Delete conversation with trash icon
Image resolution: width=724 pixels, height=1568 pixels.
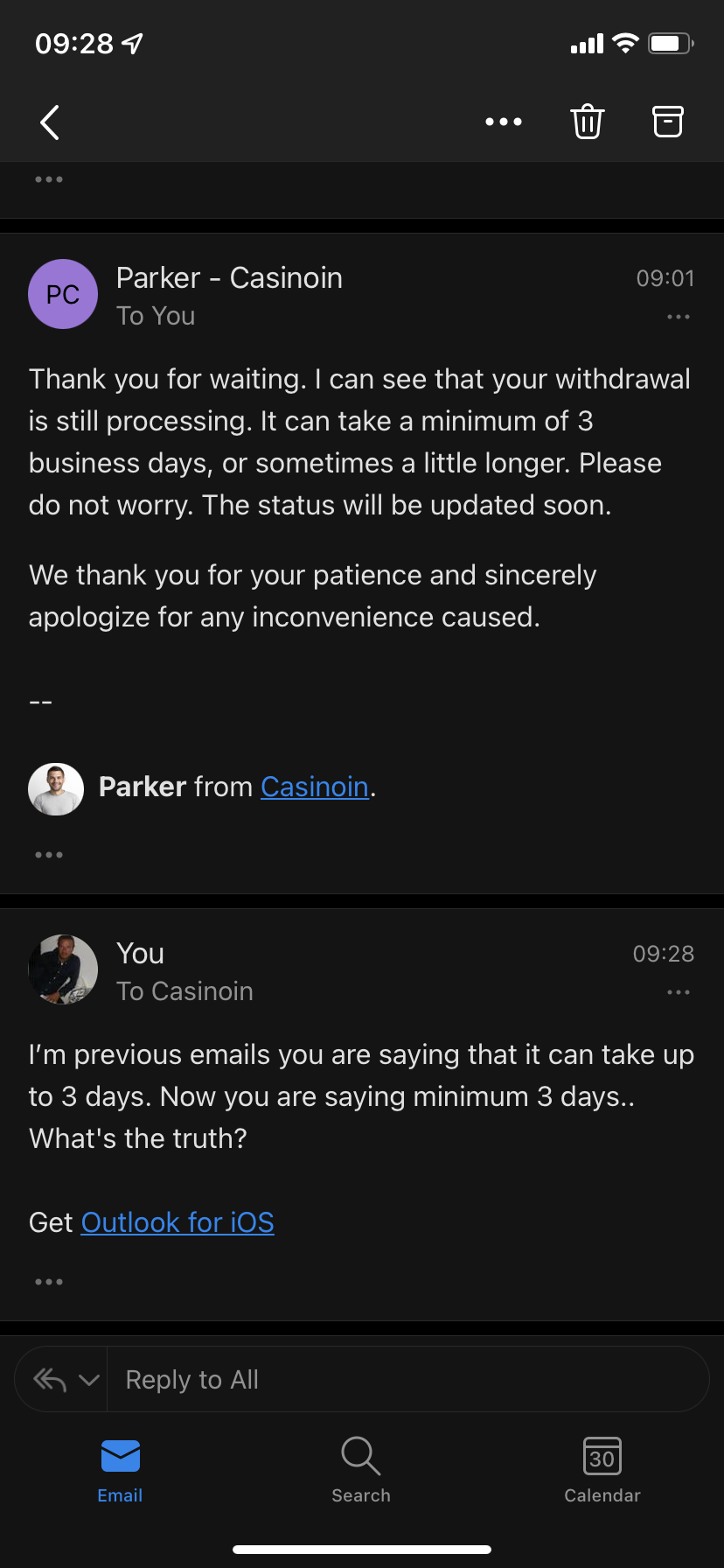tap(588, 122)
